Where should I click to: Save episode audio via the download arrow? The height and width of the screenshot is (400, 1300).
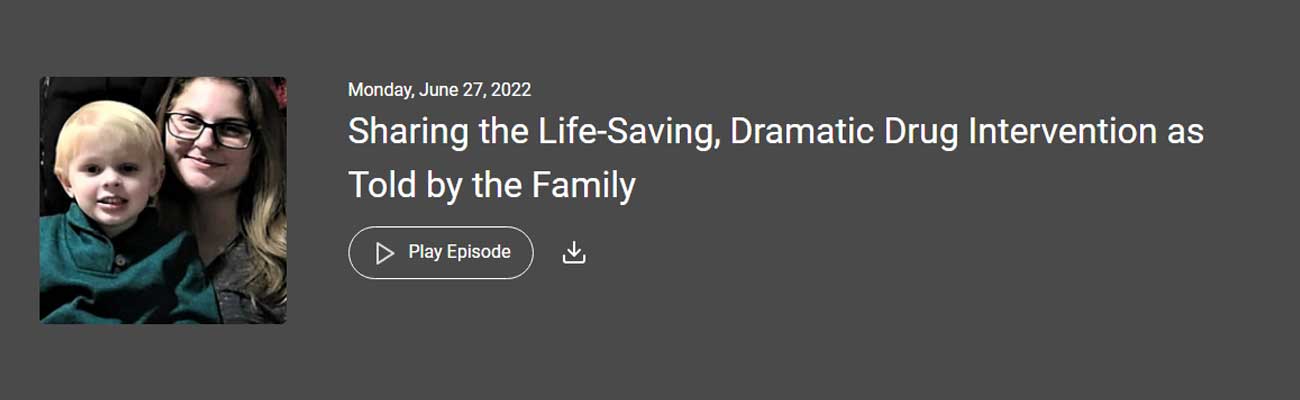click(573, 253)
